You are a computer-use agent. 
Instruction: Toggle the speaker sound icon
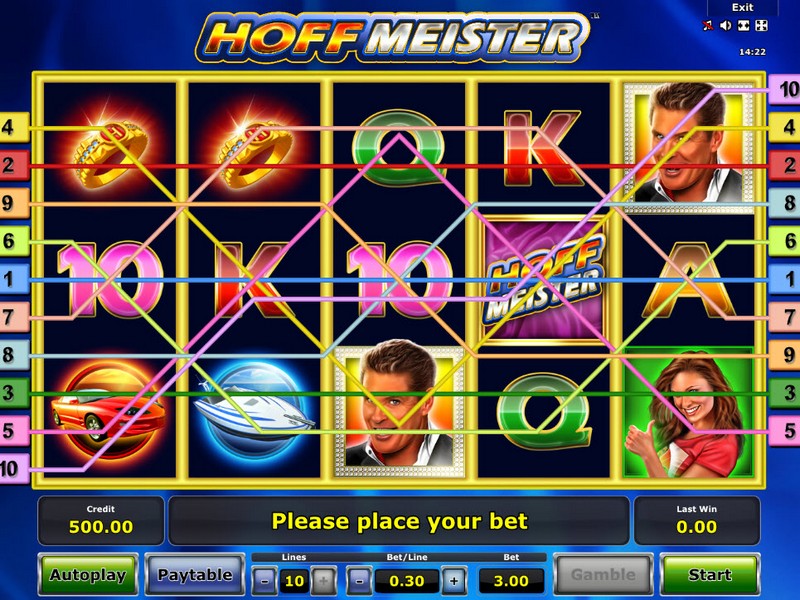tap(725, 25)
